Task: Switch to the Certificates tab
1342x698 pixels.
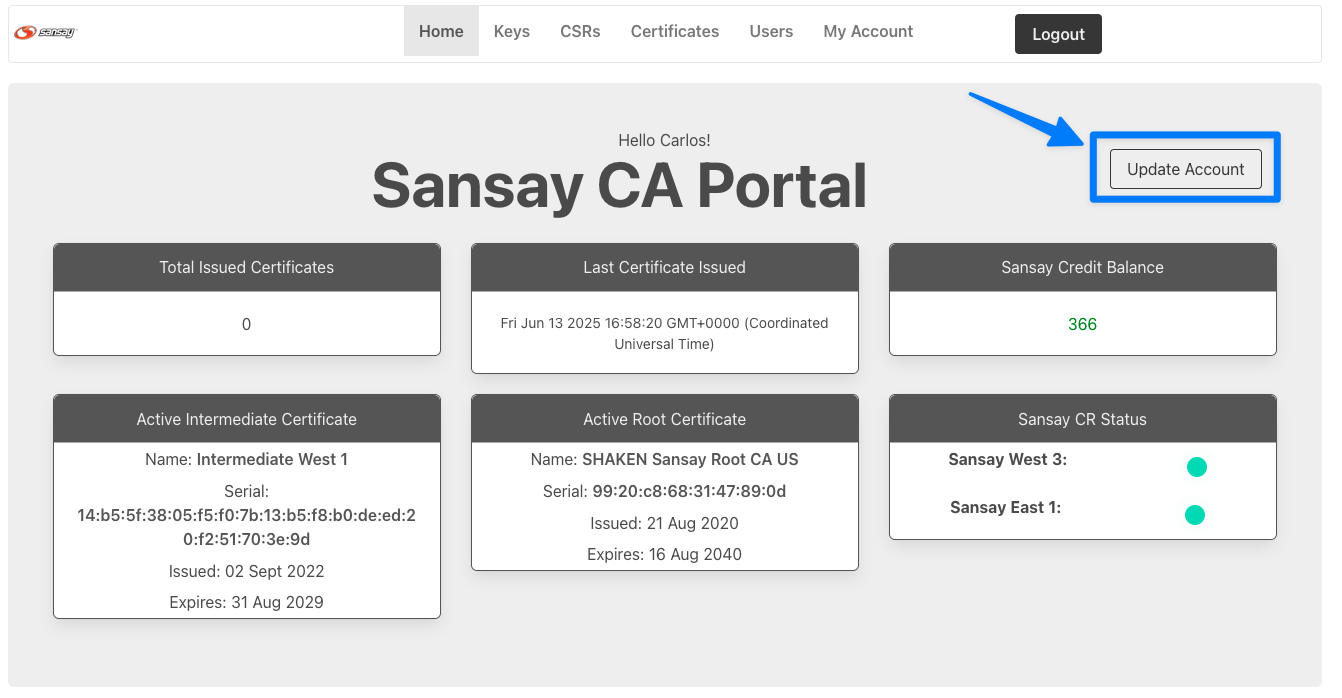Action: pos(675,31)
